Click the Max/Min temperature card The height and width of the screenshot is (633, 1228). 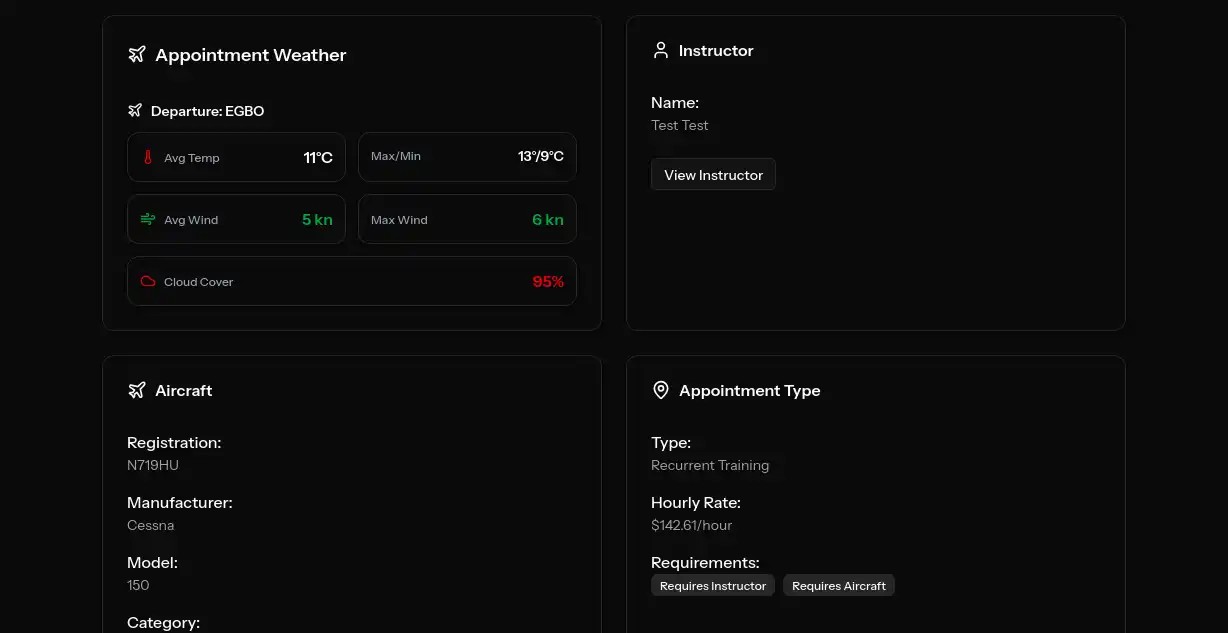[467, 156]
